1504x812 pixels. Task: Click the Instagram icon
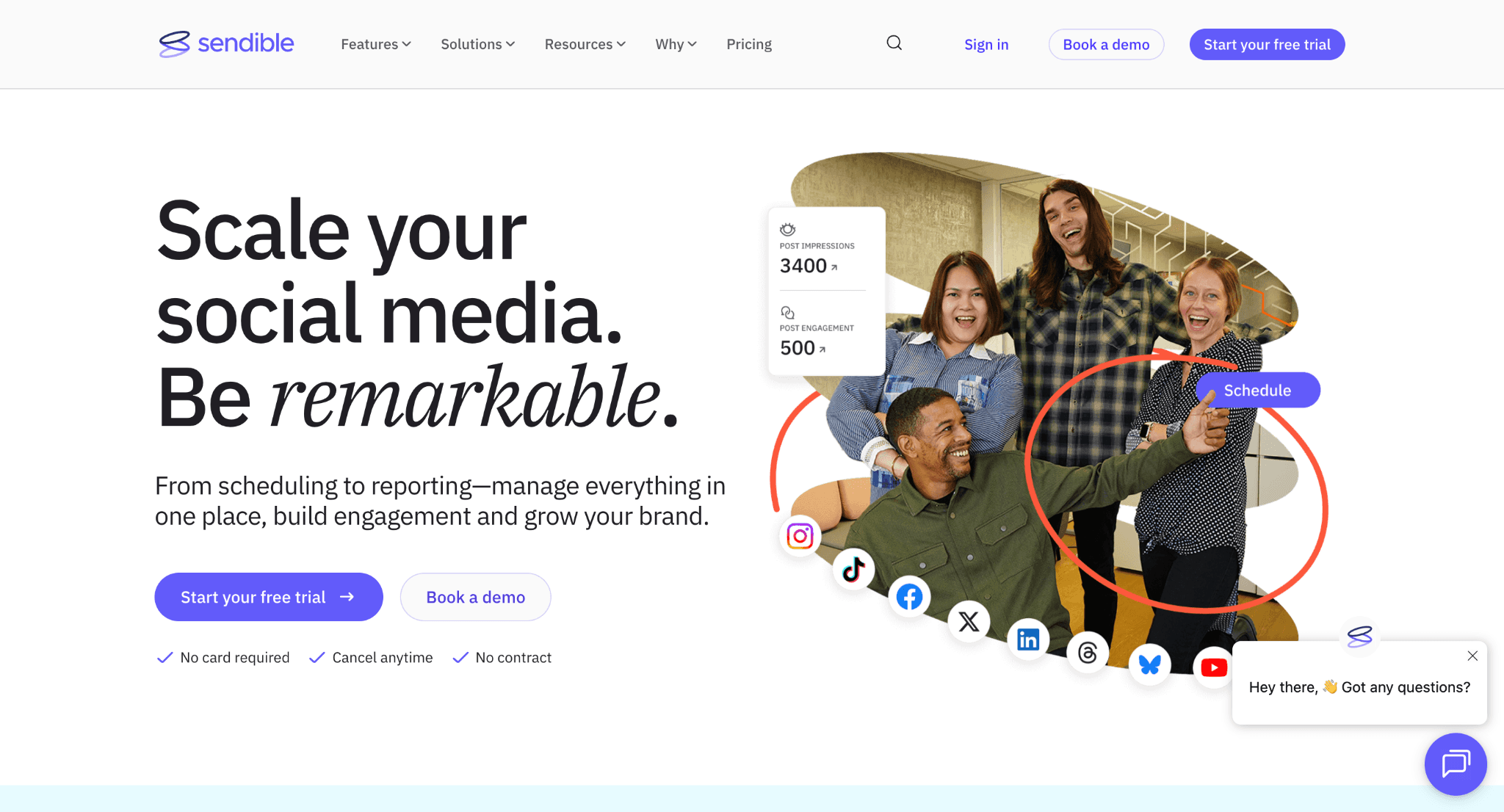pyautogui.click(x=800, y=536)
